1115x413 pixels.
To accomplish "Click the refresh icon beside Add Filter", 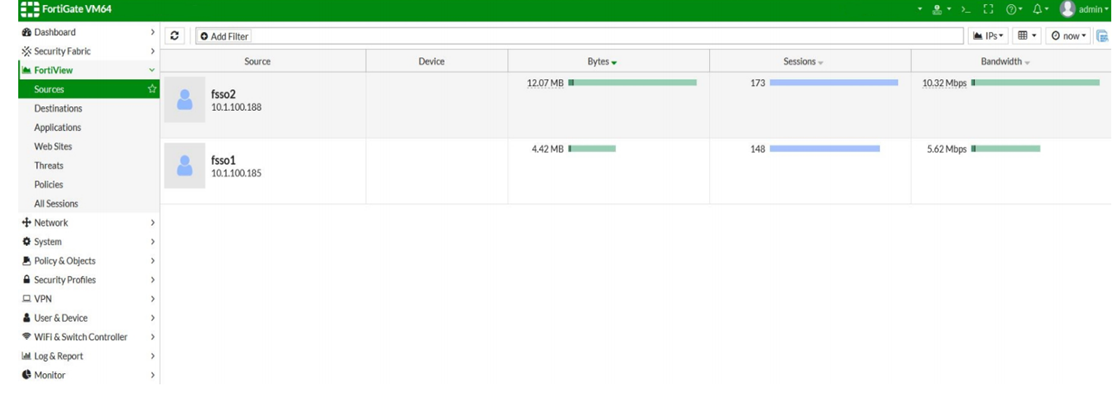I will pos(176,36).
